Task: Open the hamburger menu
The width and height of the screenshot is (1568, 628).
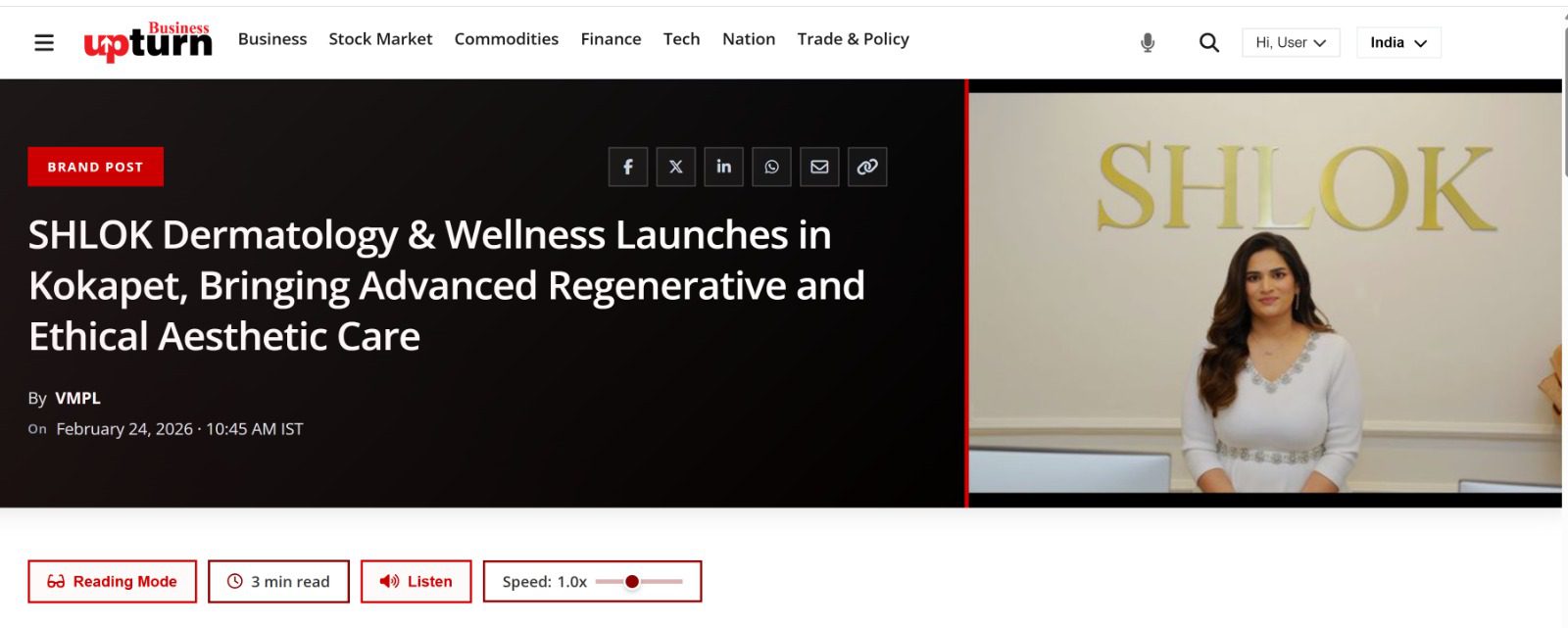Action: (44, 42)
